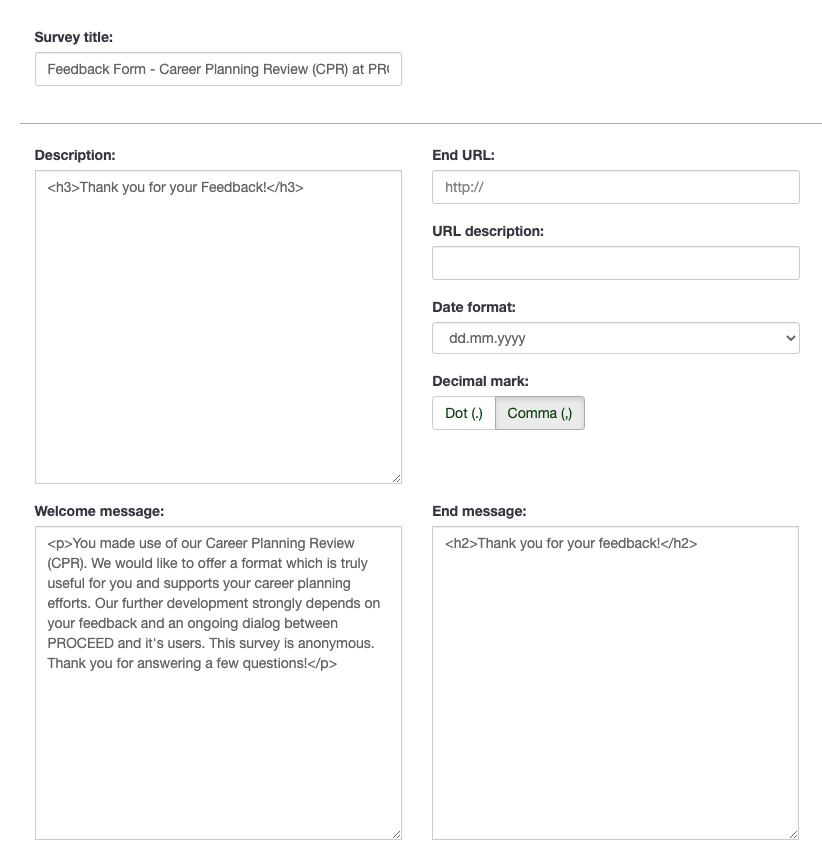The height and width of the screenshot is (854, 822).
Task: Click the End message textarea resize grip
Action: click(793, 834)
